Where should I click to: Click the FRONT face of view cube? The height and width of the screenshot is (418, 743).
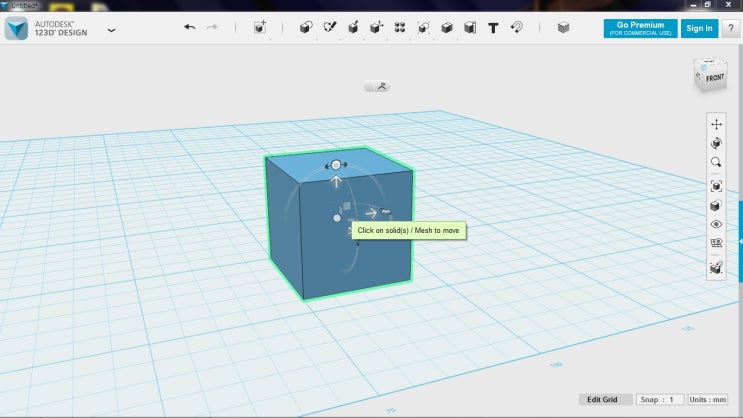[x=715, y=78]
